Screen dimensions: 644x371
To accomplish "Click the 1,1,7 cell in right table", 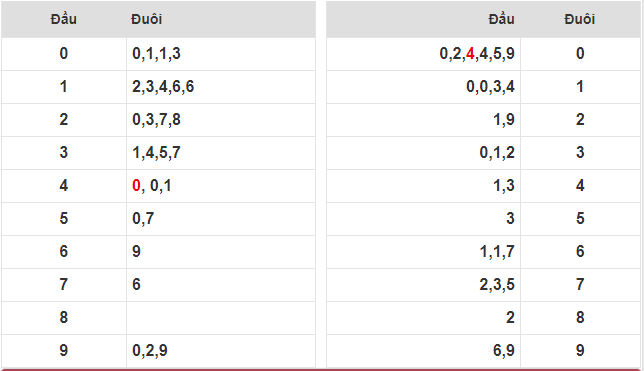I will (423, 251).
